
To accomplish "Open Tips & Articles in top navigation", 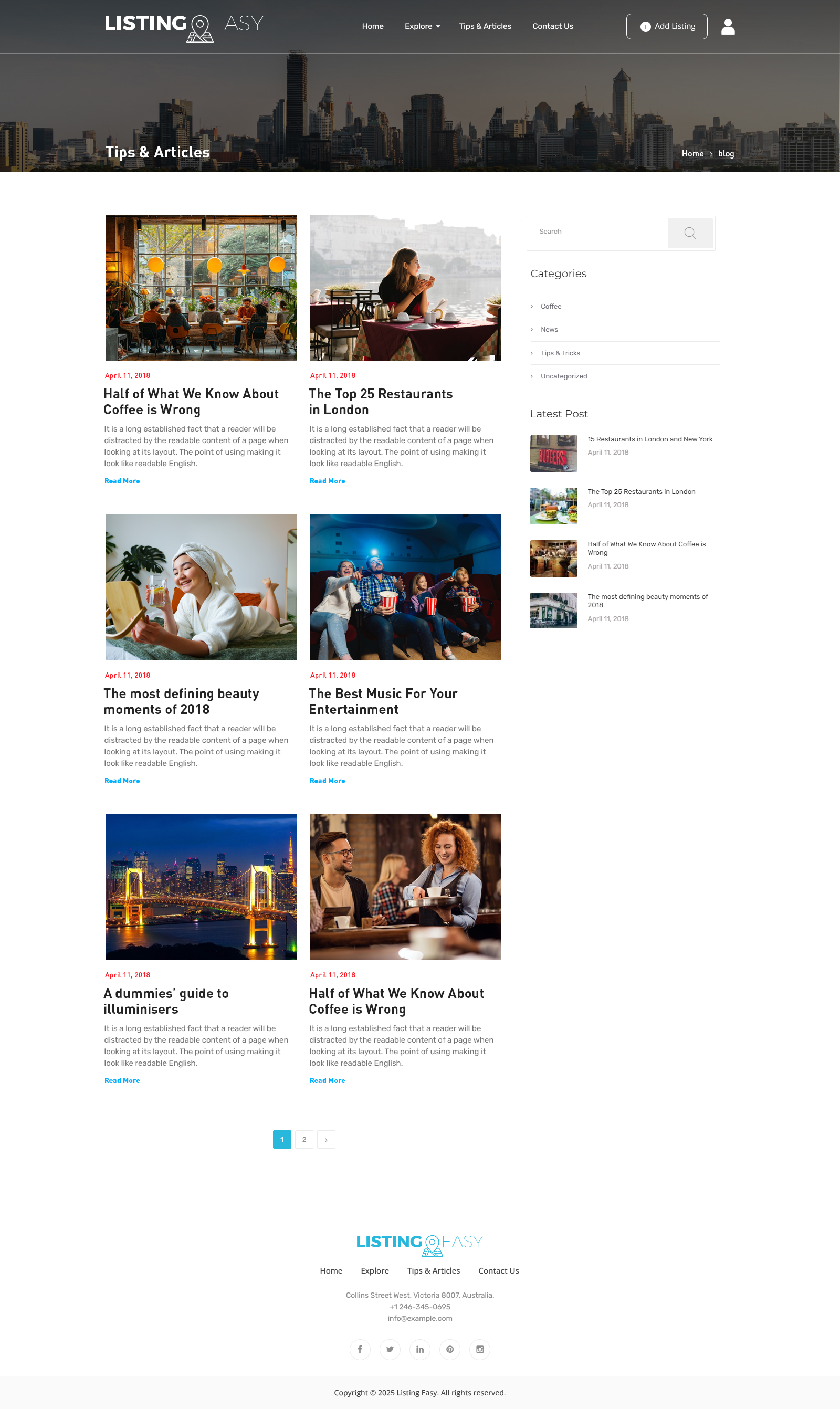I will (485, 27).
